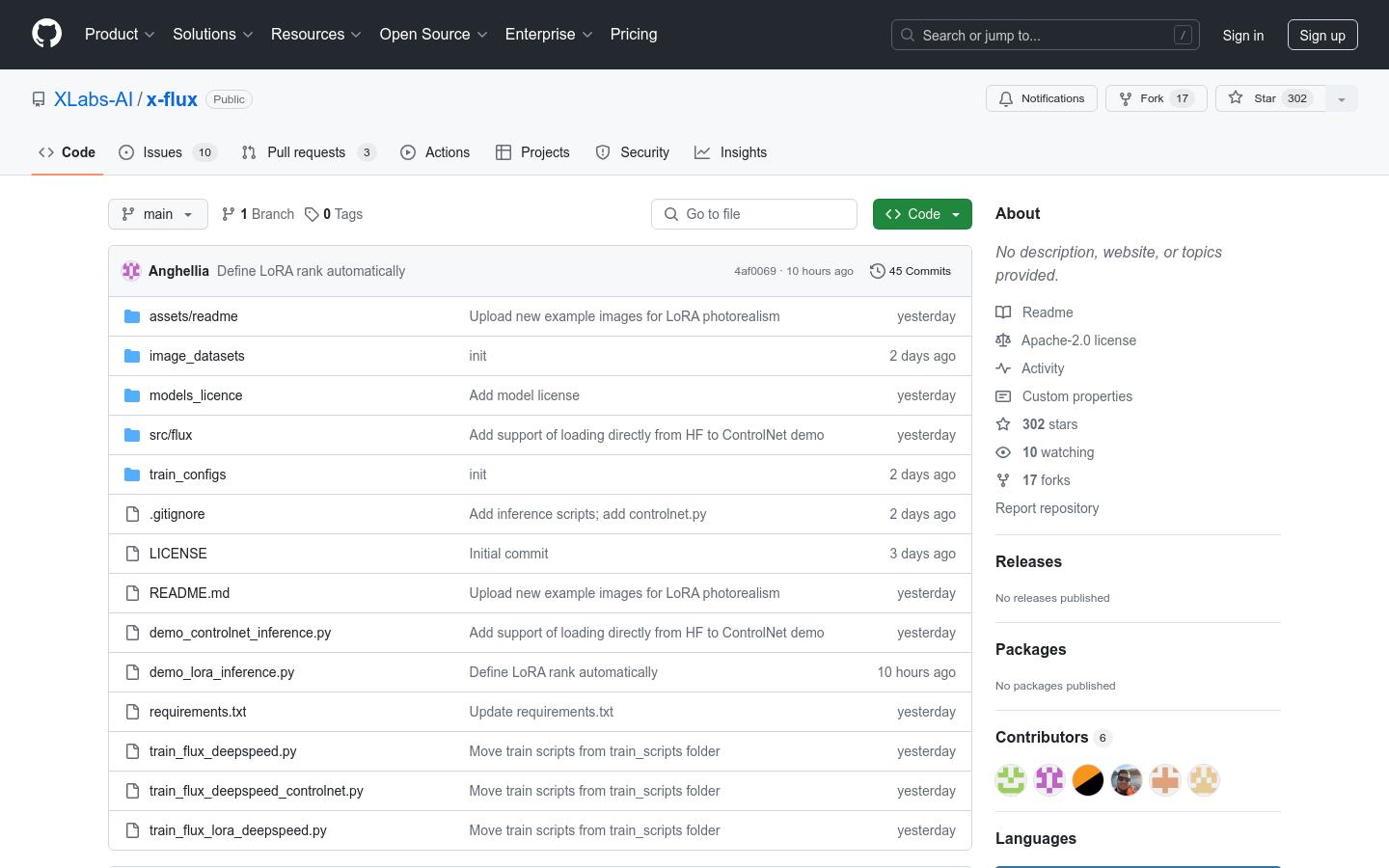Open train_flux_deepspeed.py file
The height and width of the screenshot is (868, 1389).
point(223,751)
